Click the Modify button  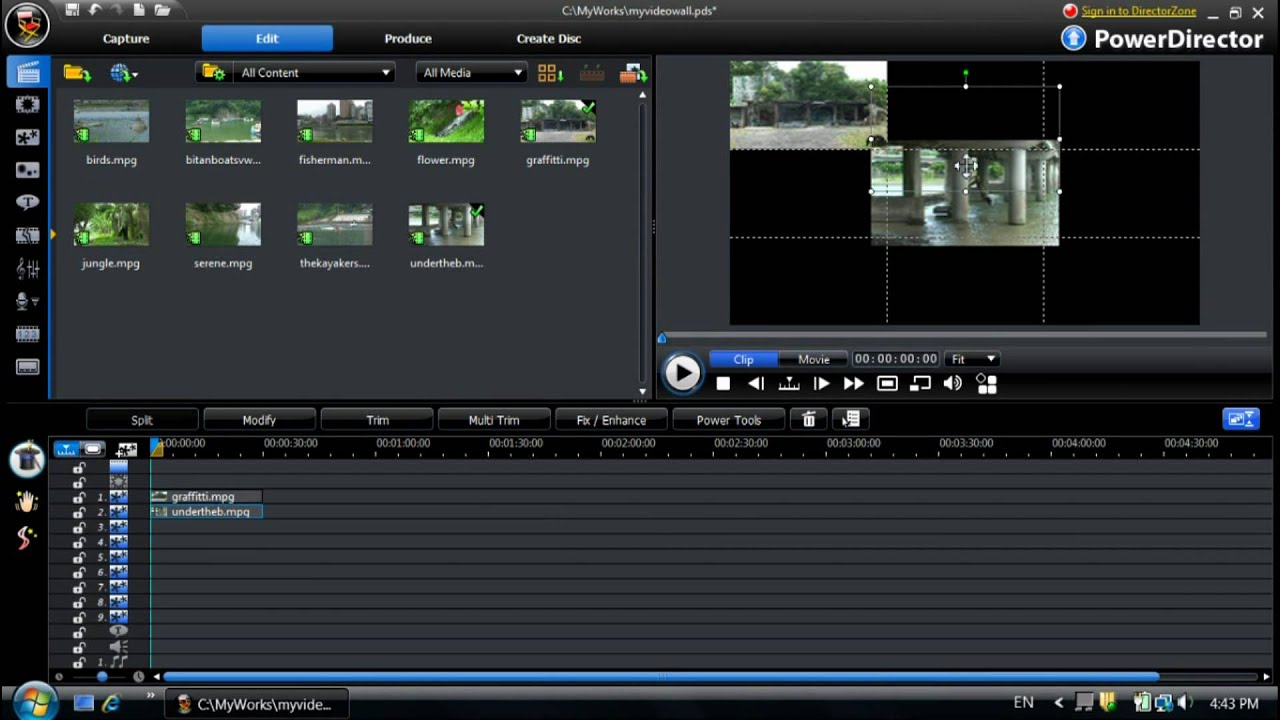[x=259, y=420]
